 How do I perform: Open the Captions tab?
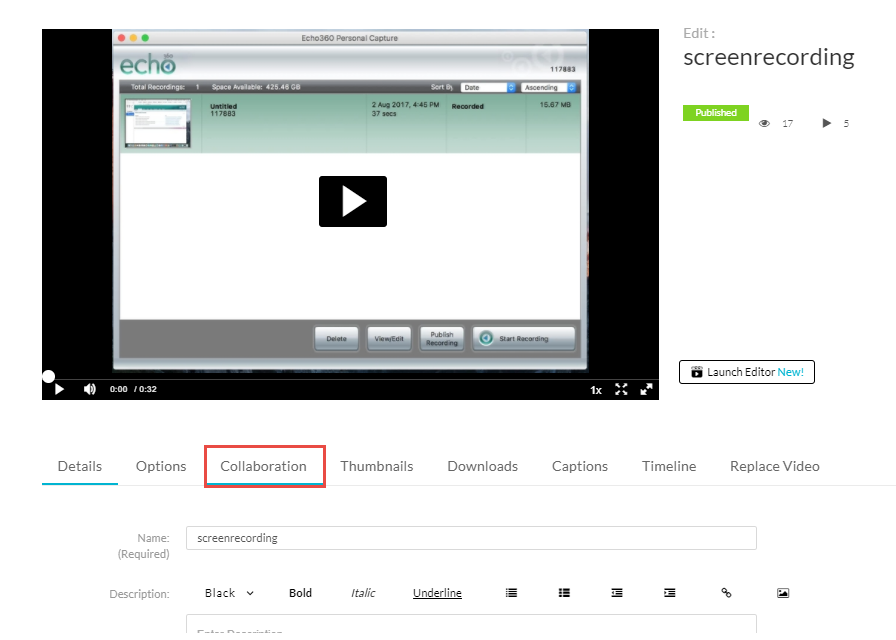(580, 466)
